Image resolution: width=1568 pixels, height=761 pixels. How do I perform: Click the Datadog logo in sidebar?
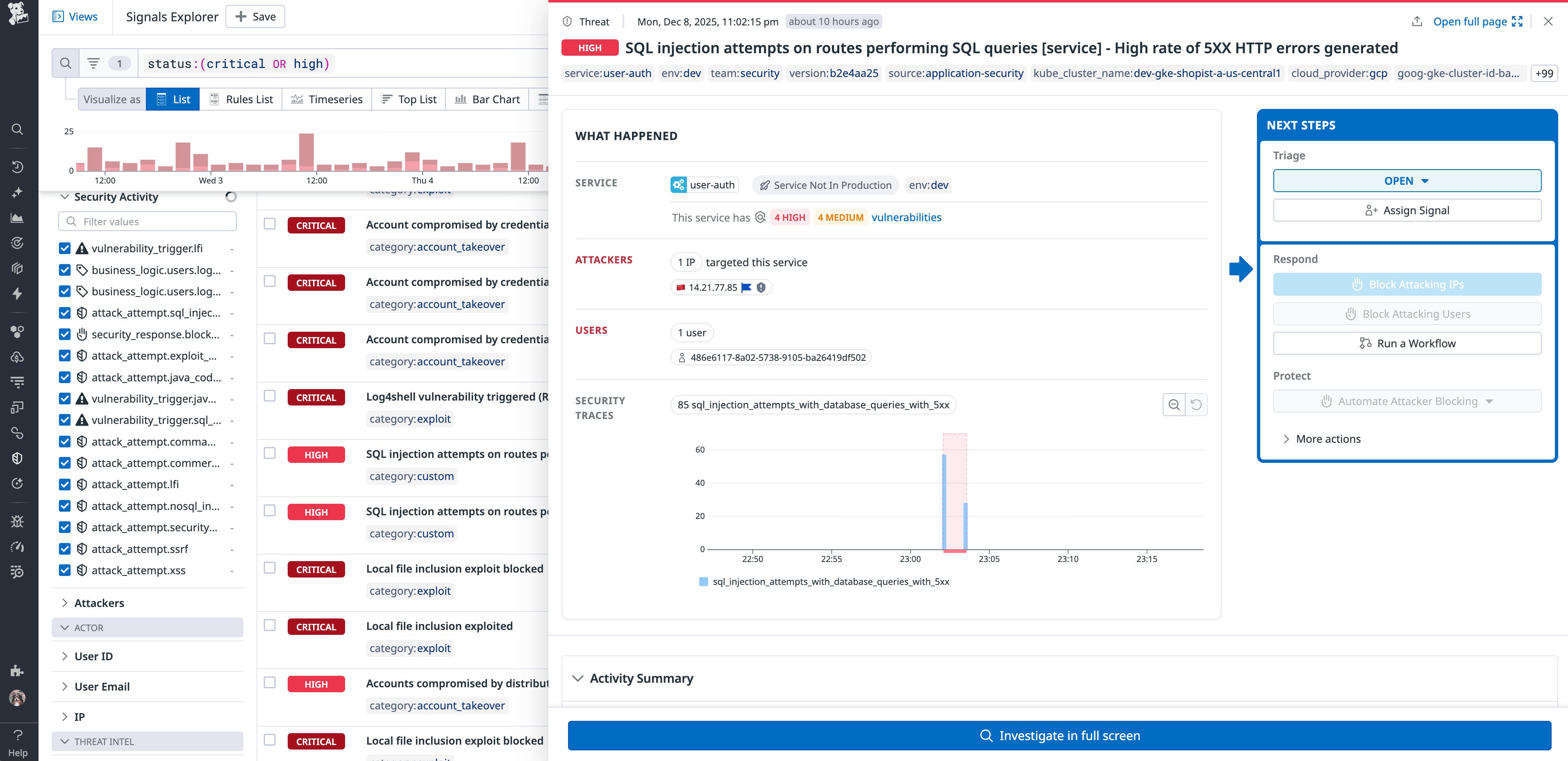pyautogui.click(x=18, y=14)
